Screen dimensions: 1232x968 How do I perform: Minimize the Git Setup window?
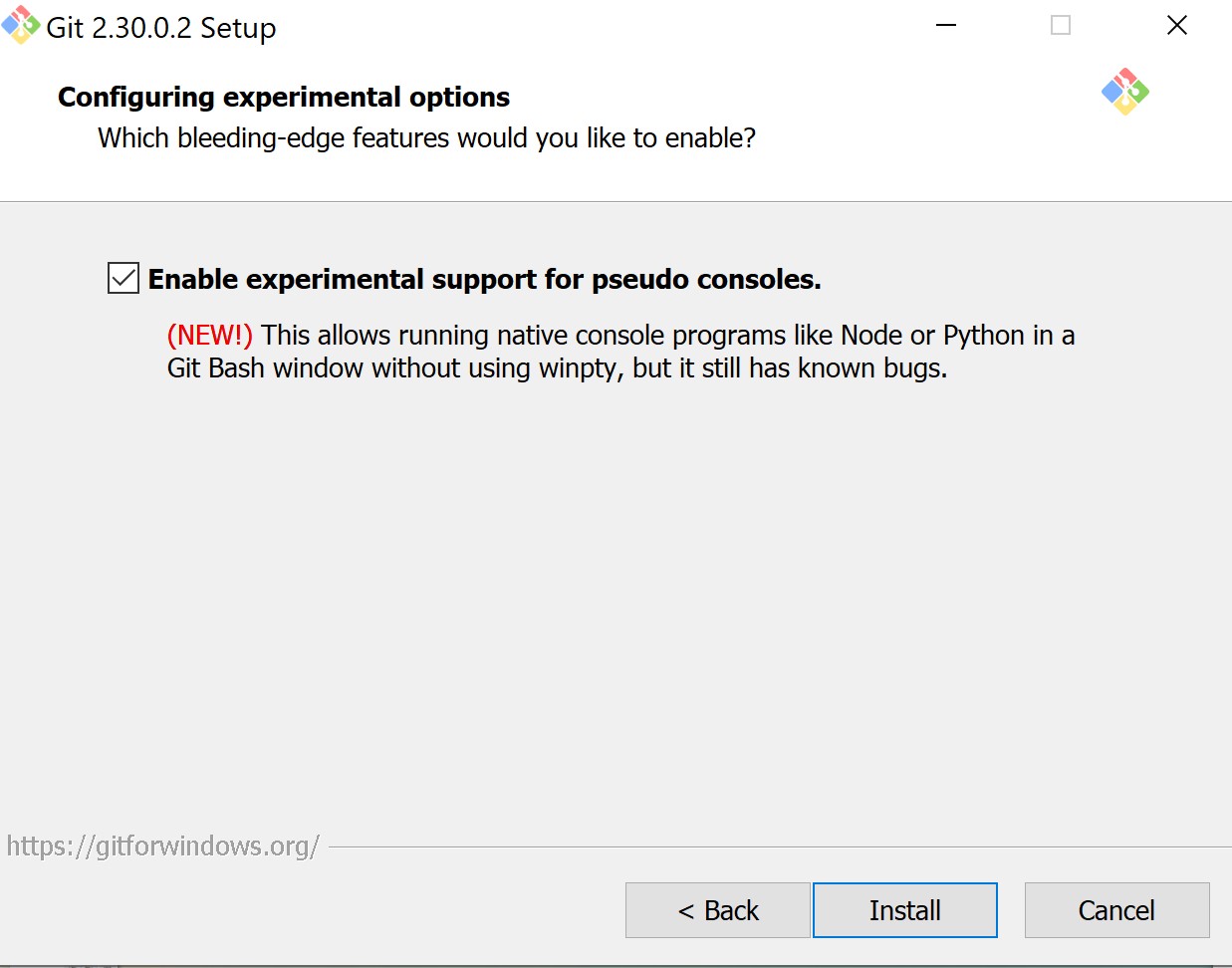(946, 25)
